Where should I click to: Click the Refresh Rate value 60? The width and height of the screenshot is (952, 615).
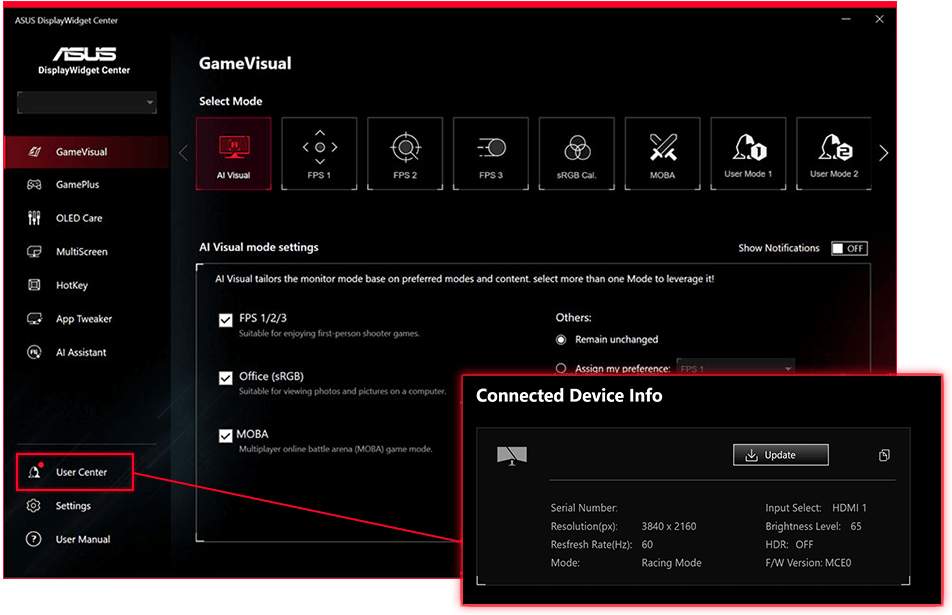pyautogui.click(x=647, y=545)
